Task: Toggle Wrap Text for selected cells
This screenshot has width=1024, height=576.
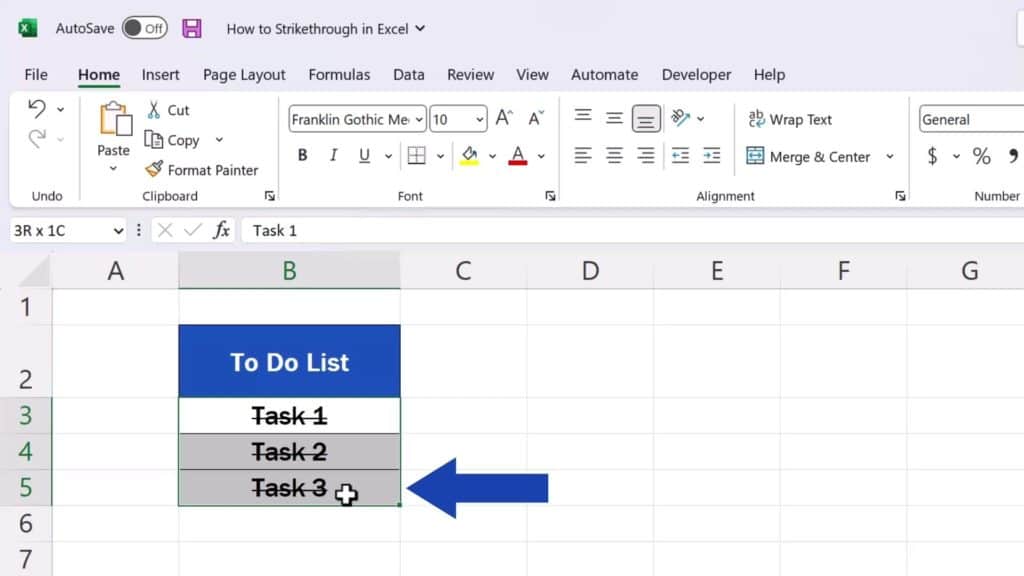Action: point(790,119)
